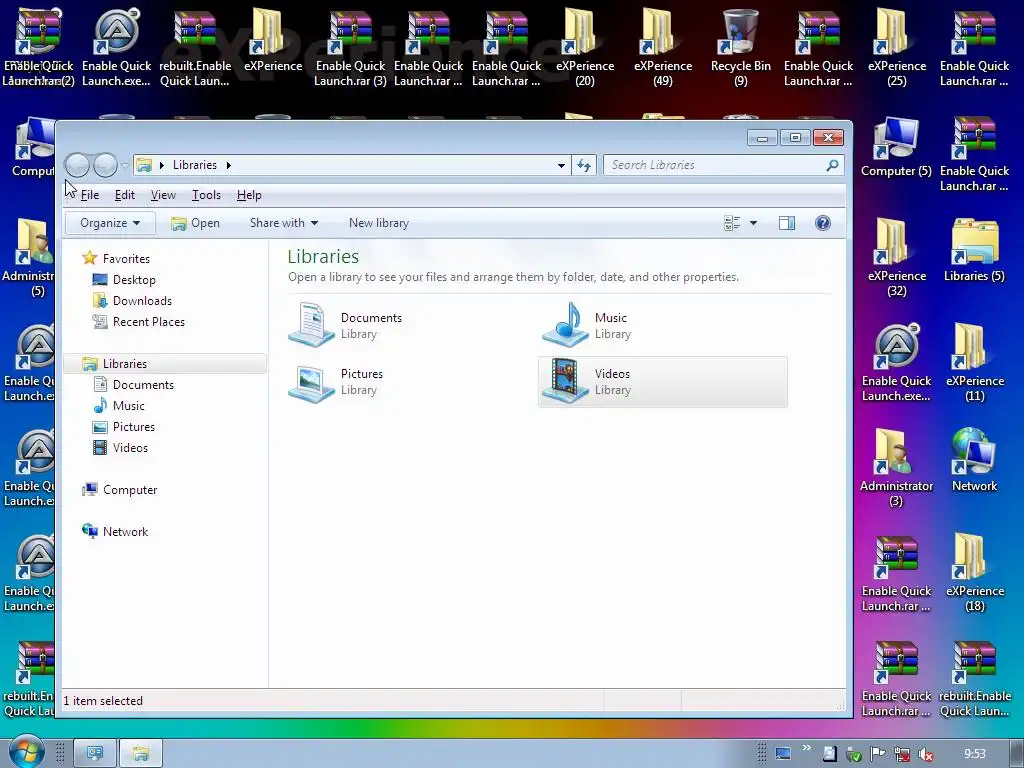Open the recent pages dropdown beside Forward
Viewport: 1024px width, 768px height.
125,165
